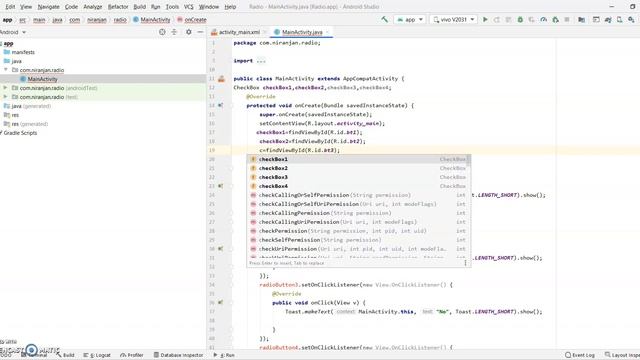Click the project panel gear settings icon

tap(188, 32)
